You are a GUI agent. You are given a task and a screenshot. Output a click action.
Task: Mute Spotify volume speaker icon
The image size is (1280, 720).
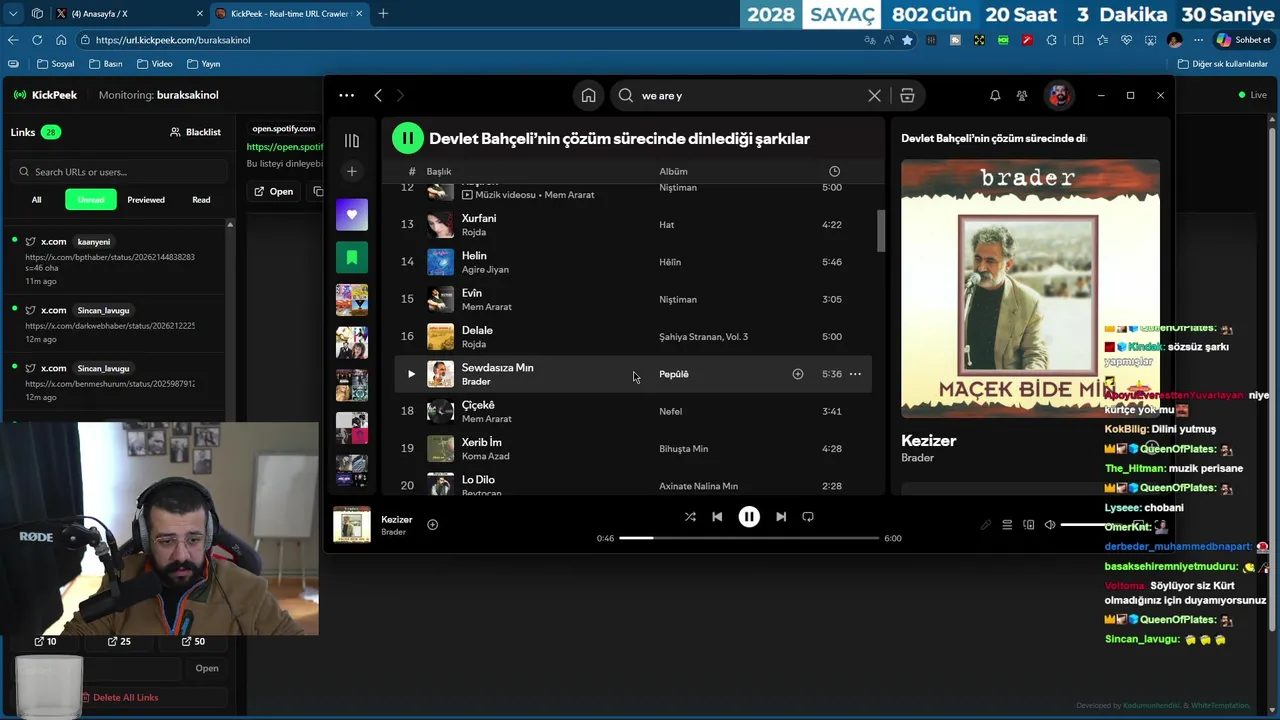[x=1050, y=525]
